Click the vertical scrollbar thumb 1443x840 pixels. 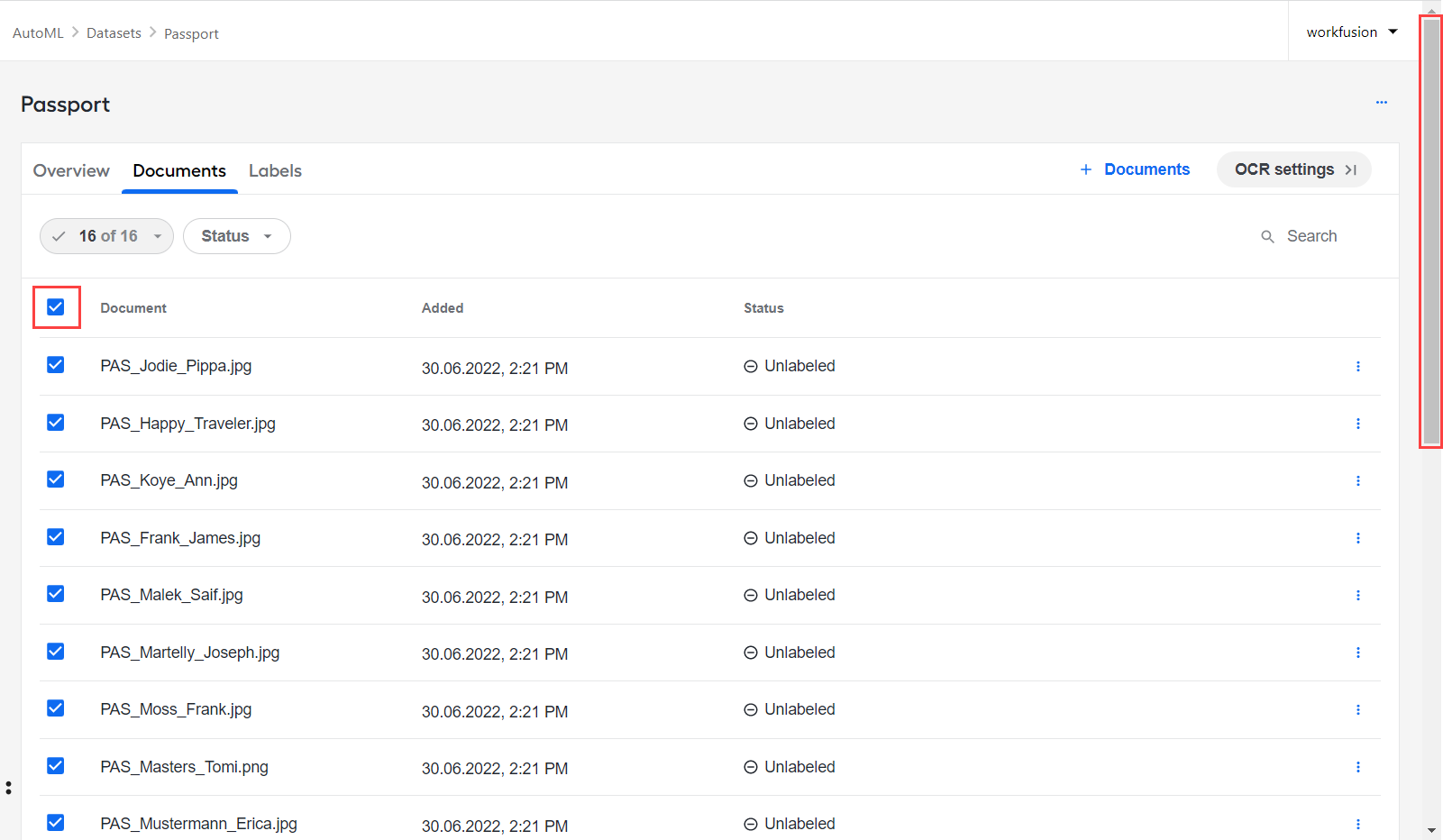(1431, 232)
